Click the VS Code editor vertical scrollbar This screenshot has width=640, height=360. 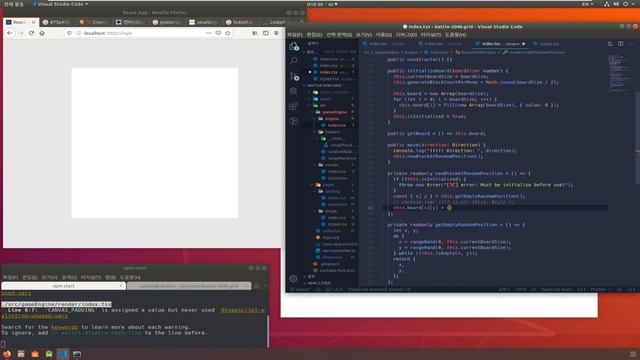tap(637, 137)
